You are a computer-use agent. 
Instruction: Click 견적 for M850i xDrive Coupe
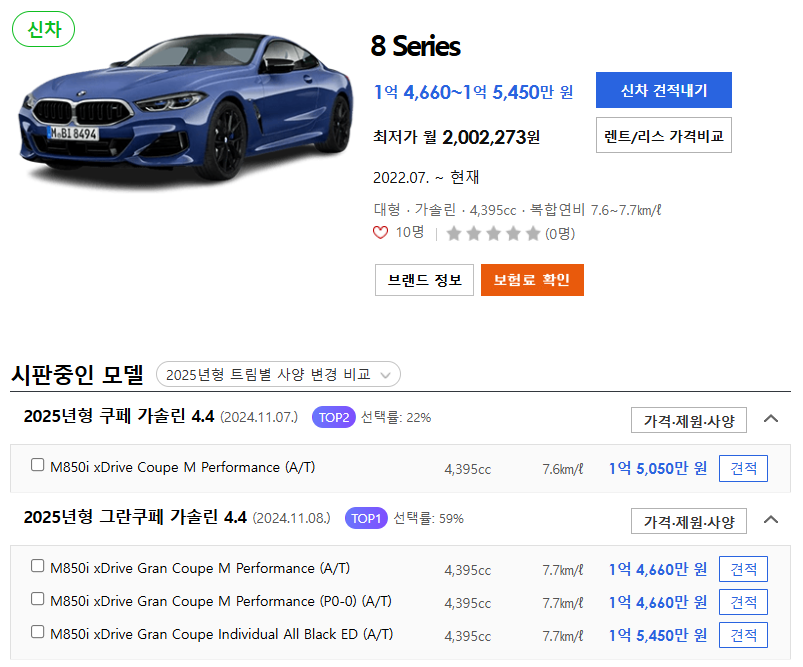tap(743, 468)
